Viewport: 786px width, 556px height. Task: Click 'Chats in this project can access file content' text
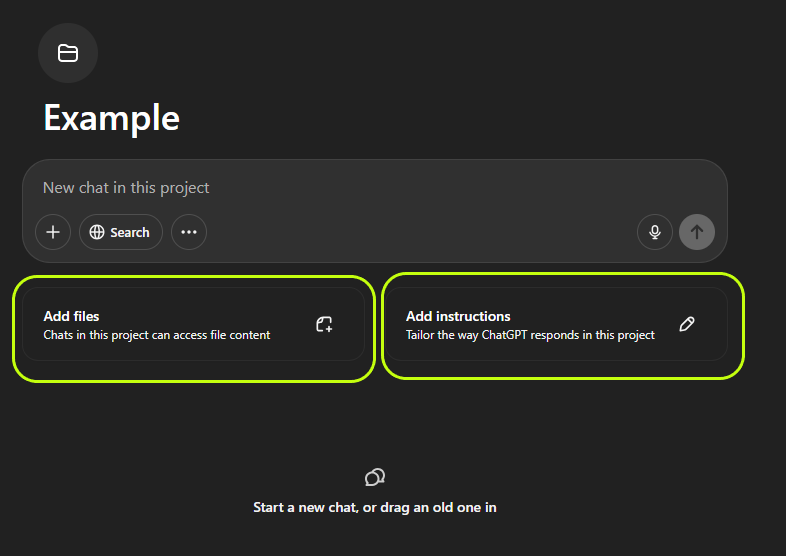(x=157, y=335)
